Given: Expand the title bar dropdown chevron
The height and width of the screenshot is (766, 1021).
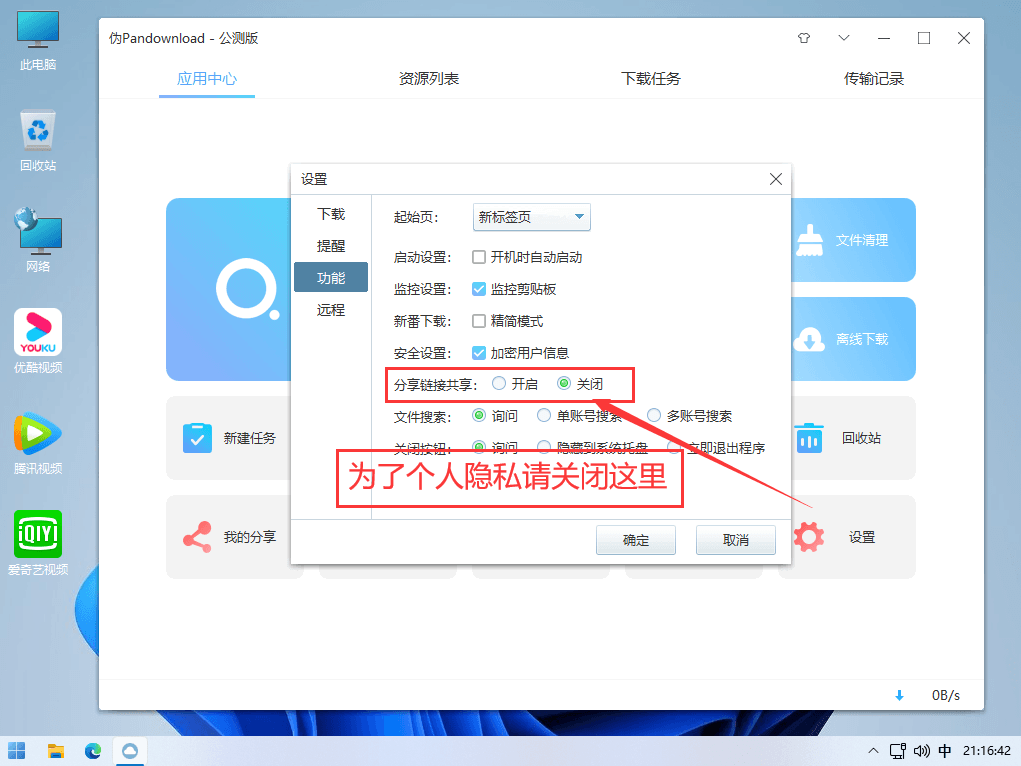Looking at the screenshot, I should 844,38.
